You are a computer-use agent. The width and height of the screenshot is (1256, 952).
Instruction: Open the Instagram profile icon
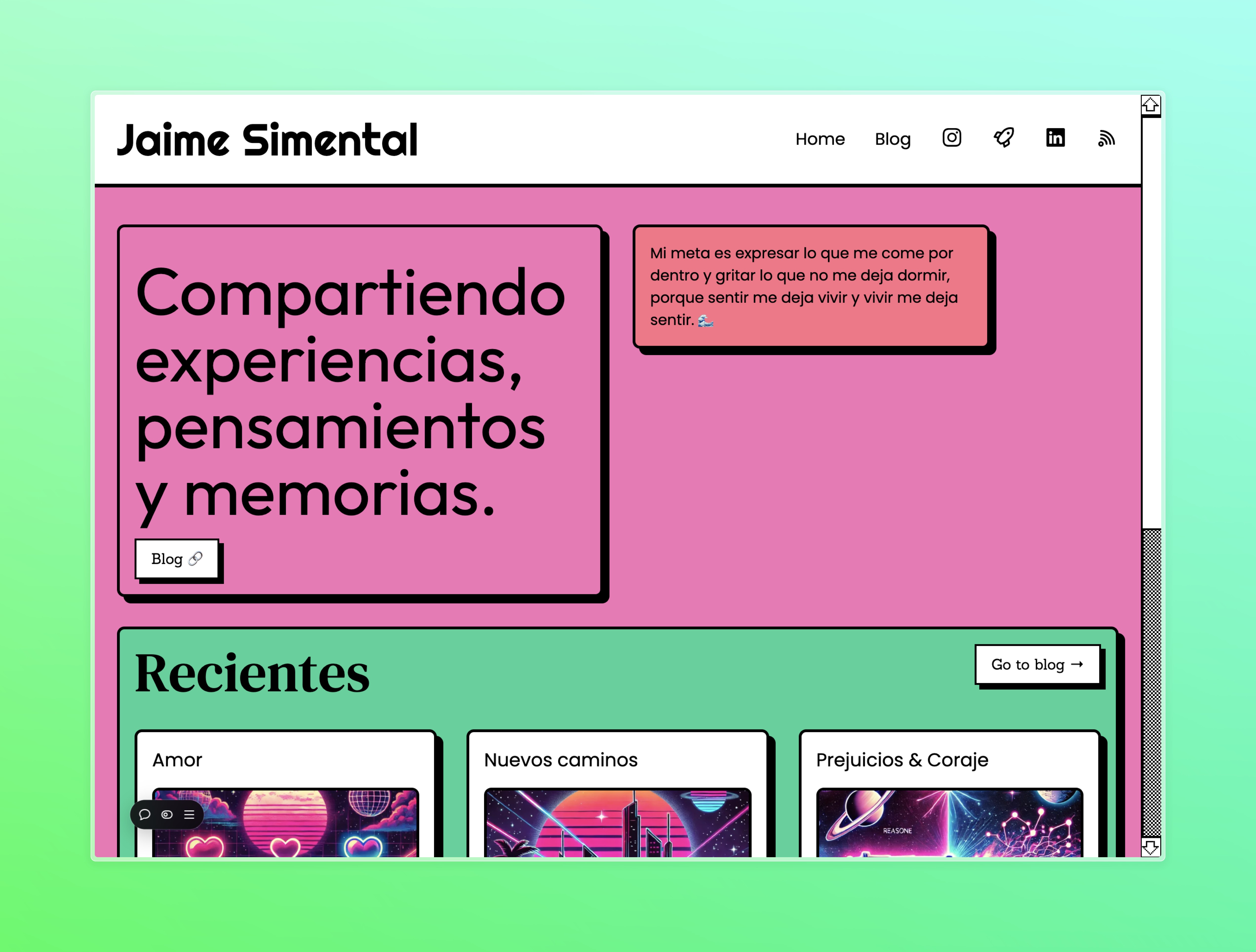coord(952,138)
